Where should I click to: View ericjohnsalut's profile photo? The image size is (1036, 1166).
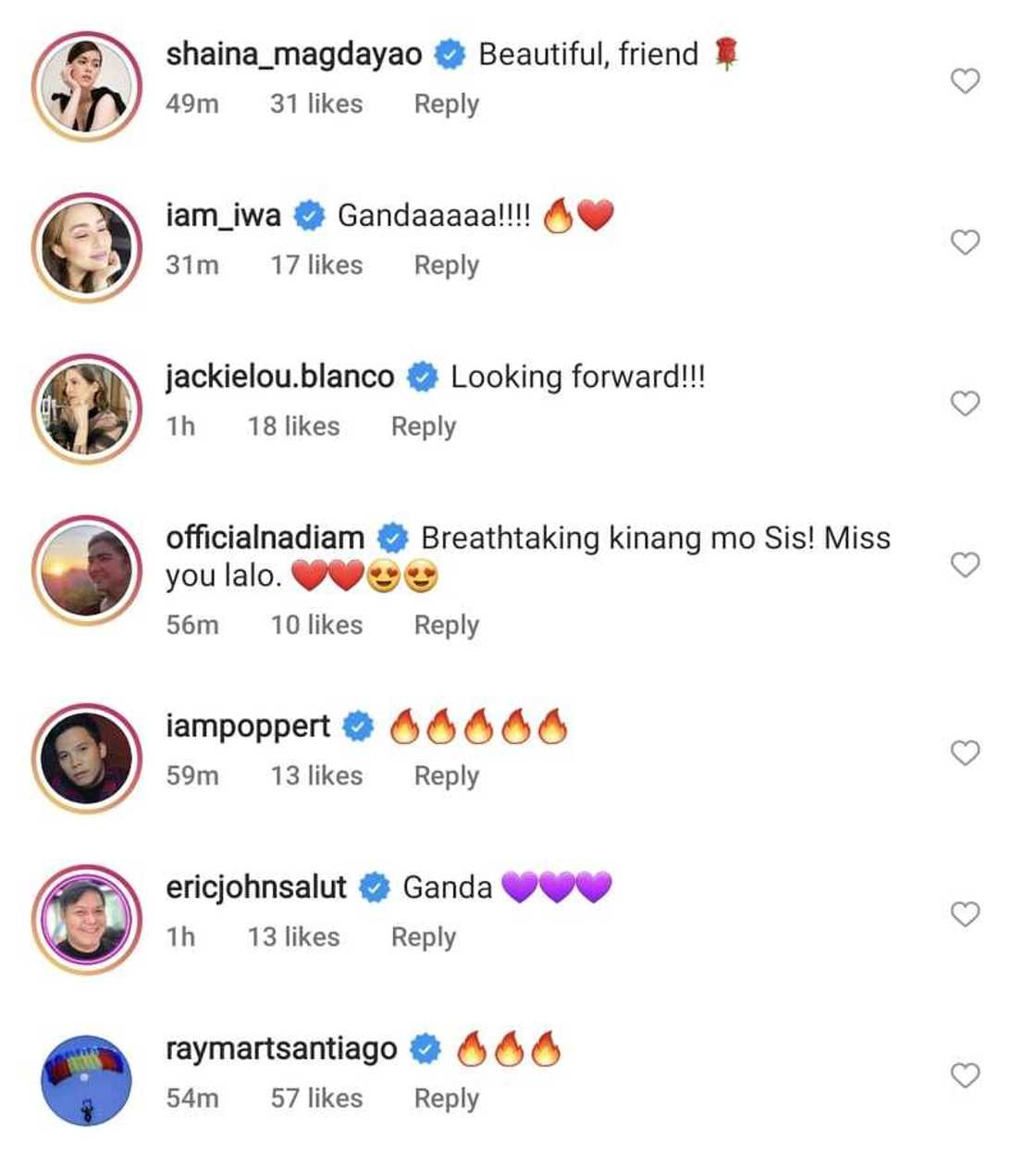coord(87,919)
